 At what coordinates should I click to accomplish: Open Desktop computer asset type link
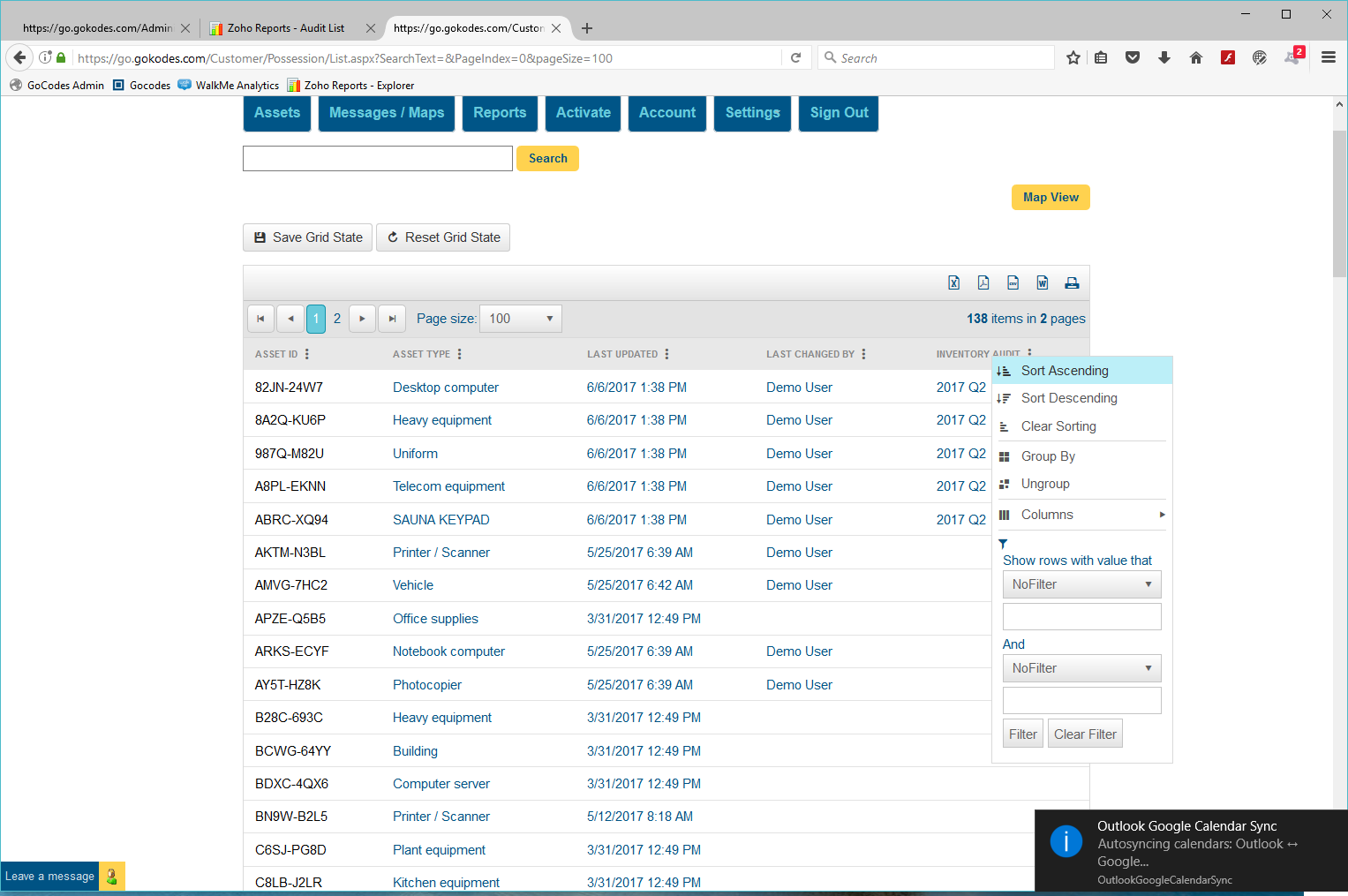(446, 388)
